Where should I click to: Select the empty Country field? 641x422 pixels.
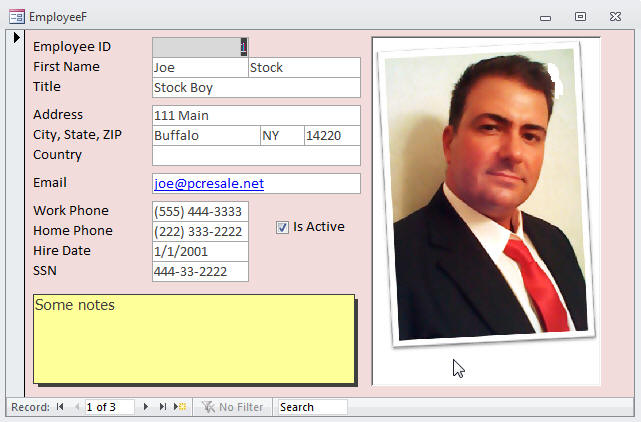coord(255,155)
